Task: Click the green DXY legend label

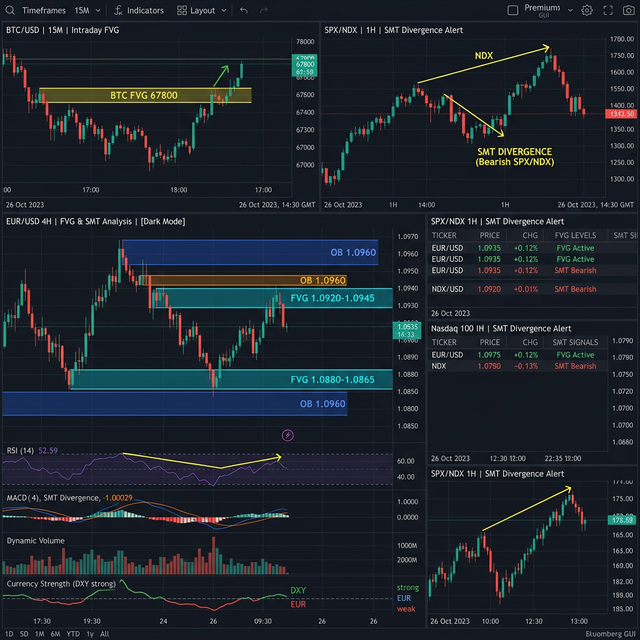Action: point(298,590)
